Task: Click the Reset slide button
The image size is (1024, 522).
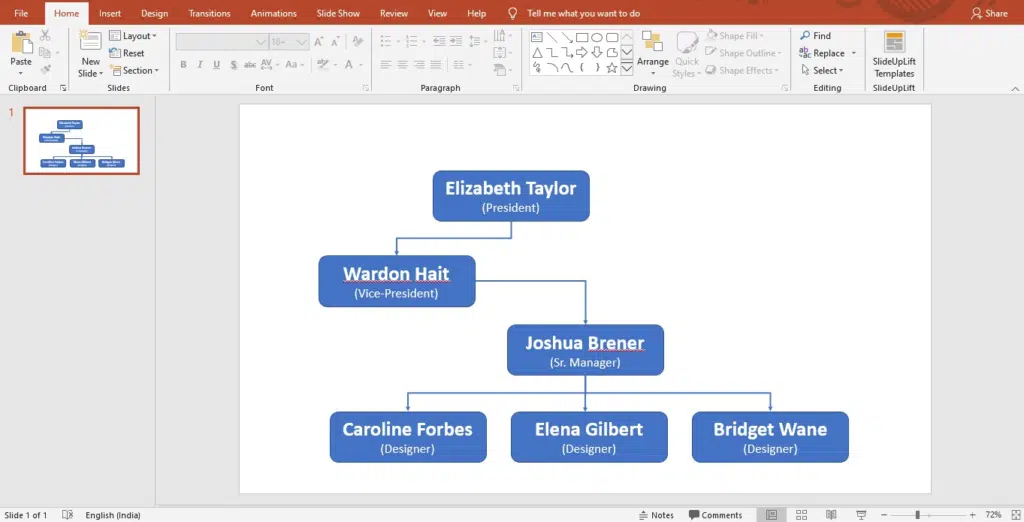Action: pos(127,53)
